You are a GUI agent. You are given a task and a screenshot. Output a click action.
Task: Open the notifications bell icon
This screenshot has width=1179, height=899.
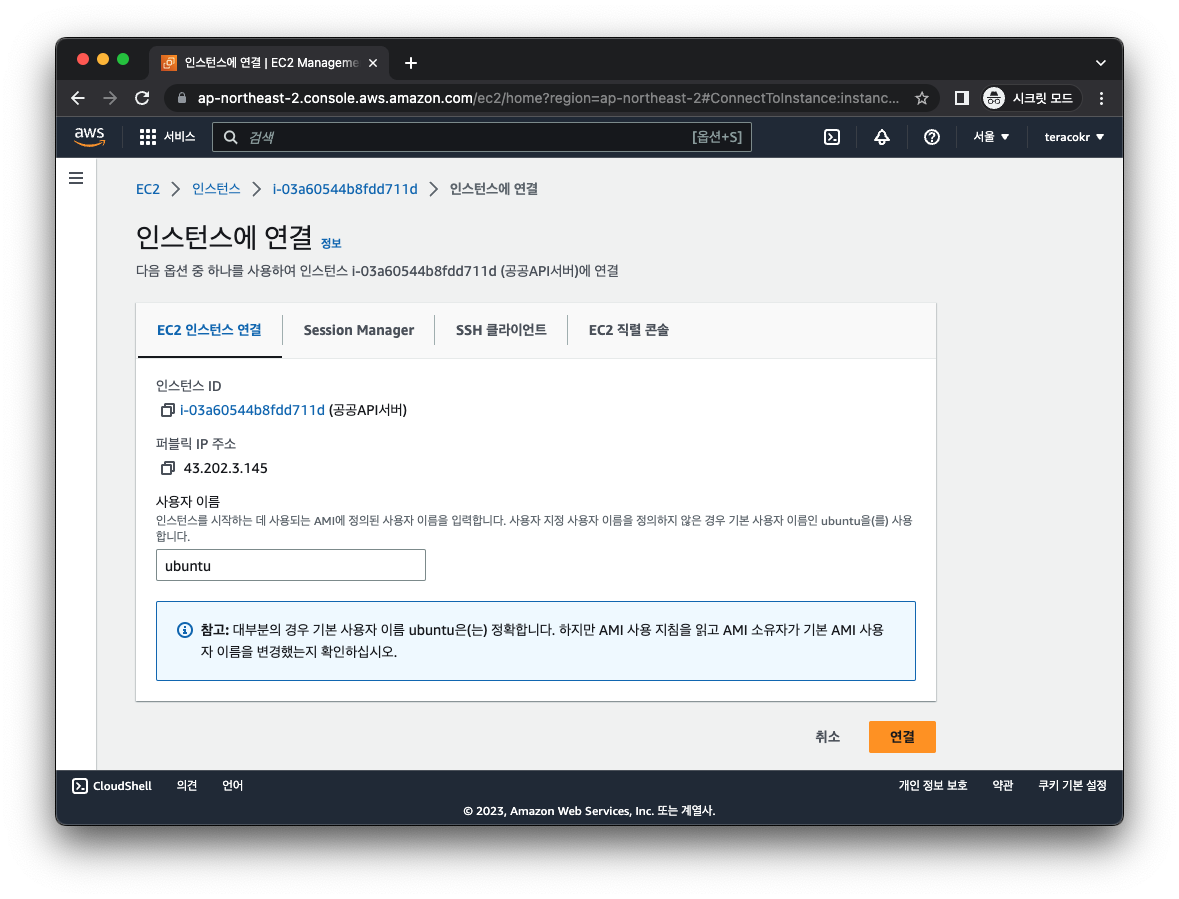coord(881,137)
